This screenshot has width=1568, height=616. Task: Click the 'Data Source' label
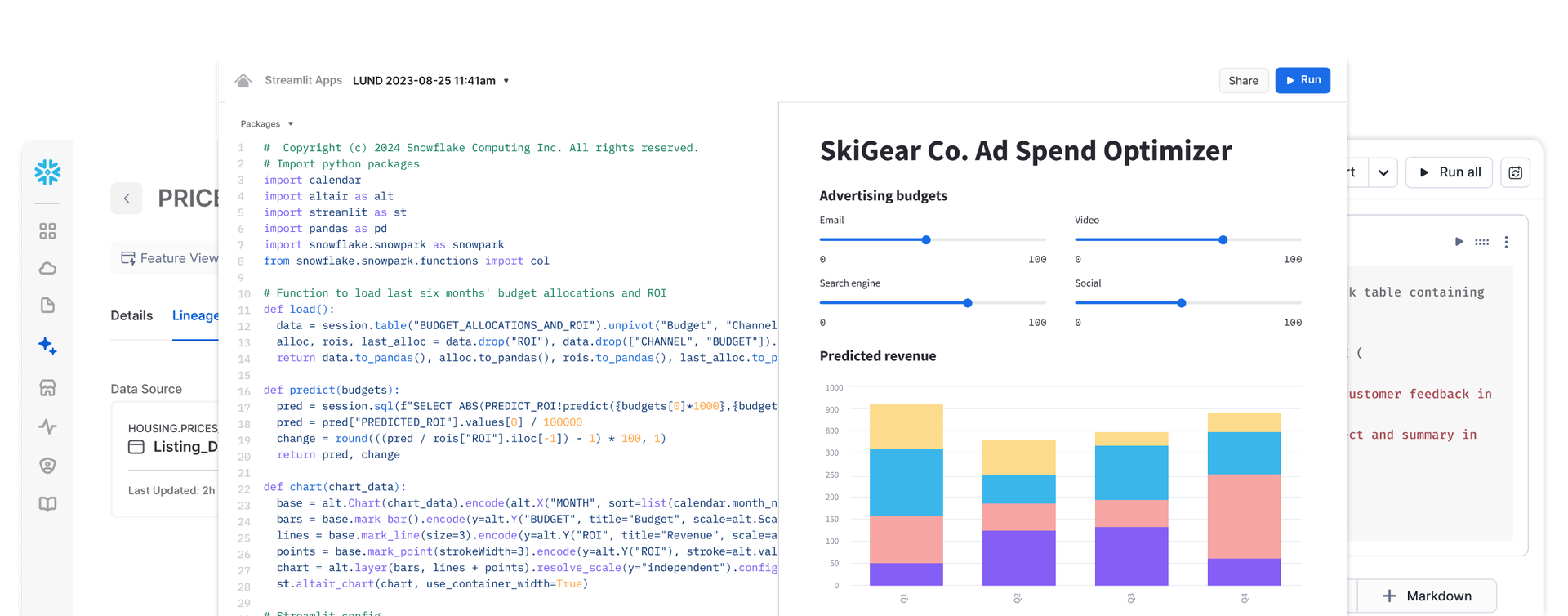[146, 389]
